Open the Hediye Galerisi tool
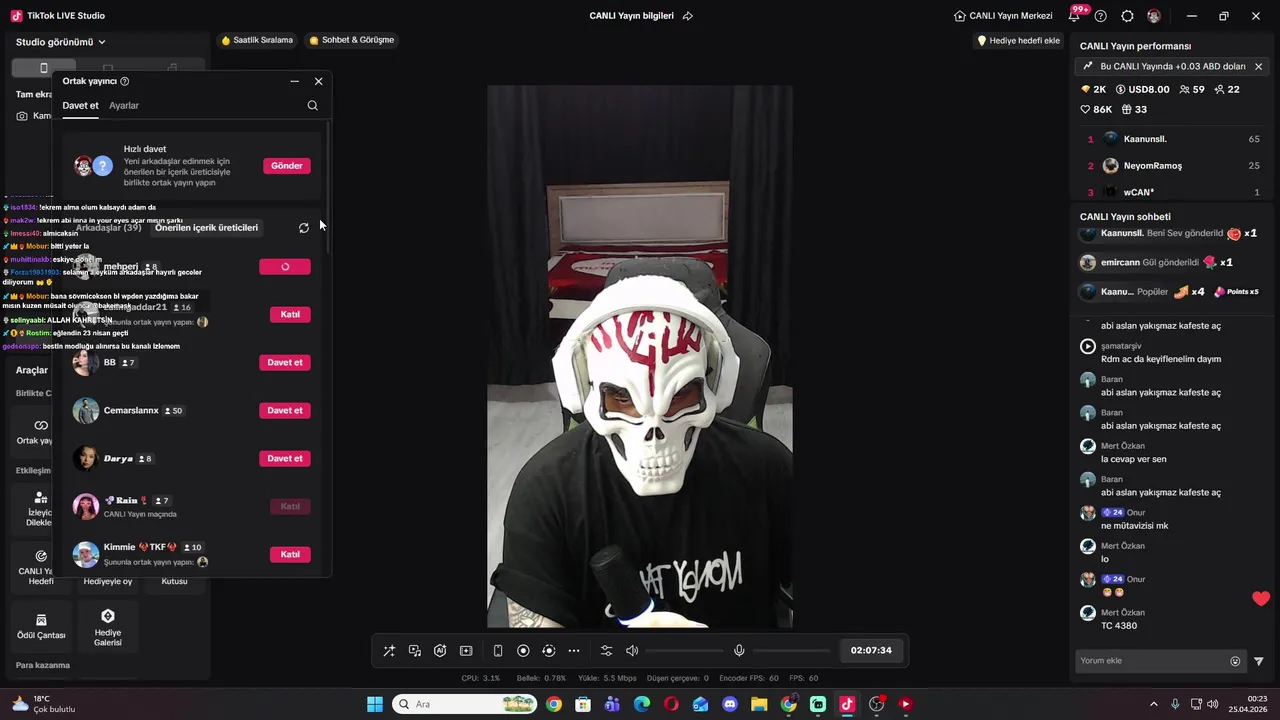1280x720 pixels. tap(108, 627)
